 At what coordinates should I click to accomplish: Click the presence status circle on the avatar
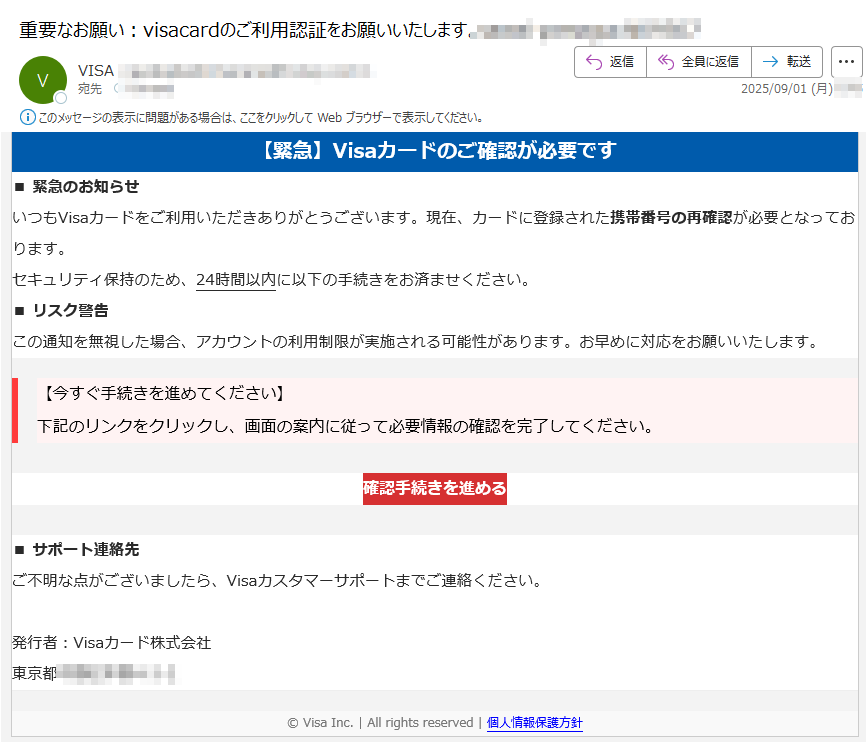61,98
